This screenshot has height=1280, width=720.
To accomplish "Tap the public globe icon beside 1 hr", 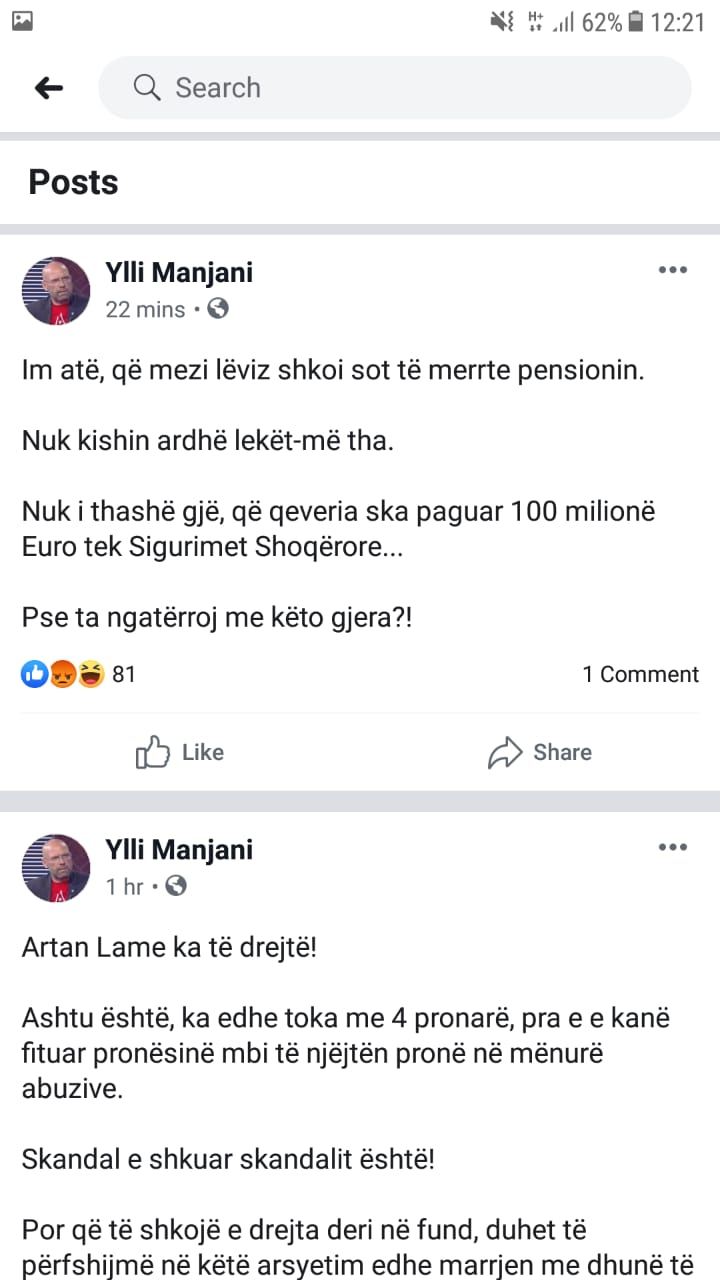I will tap(176, 886).
